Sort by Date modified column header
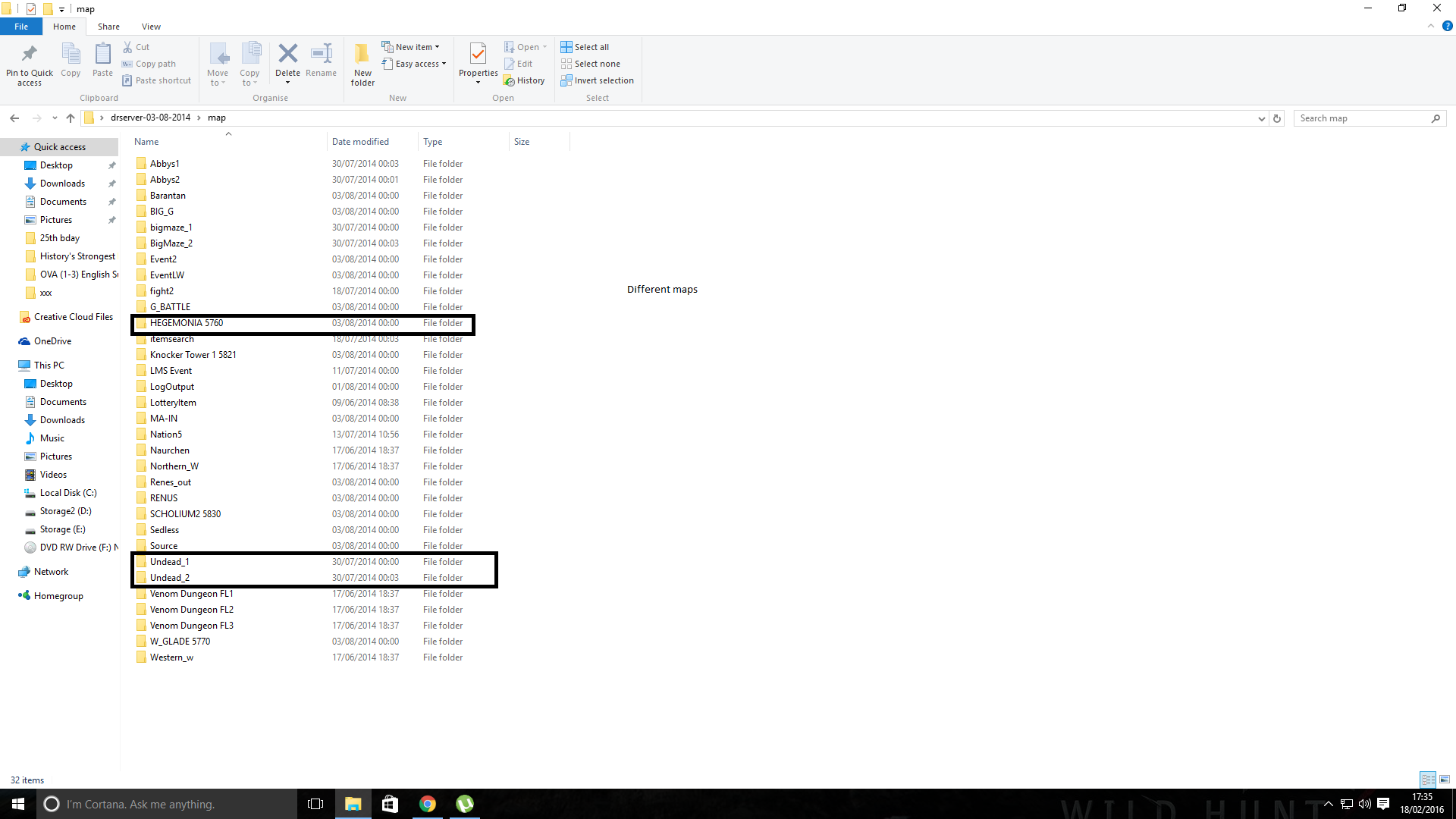 coord(360,142)
